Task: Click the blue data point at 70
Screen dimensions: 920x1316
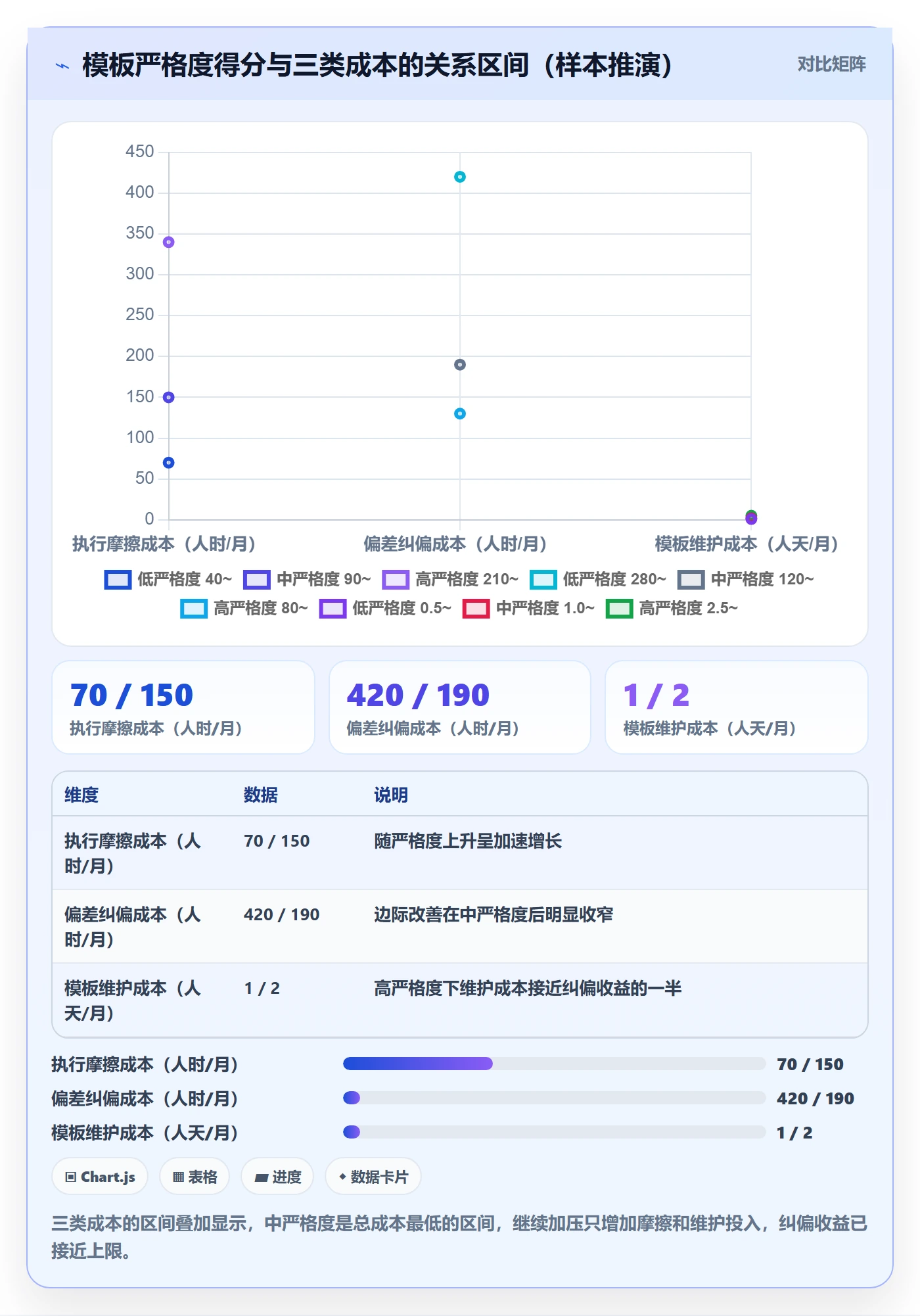Action: (169, 463)
